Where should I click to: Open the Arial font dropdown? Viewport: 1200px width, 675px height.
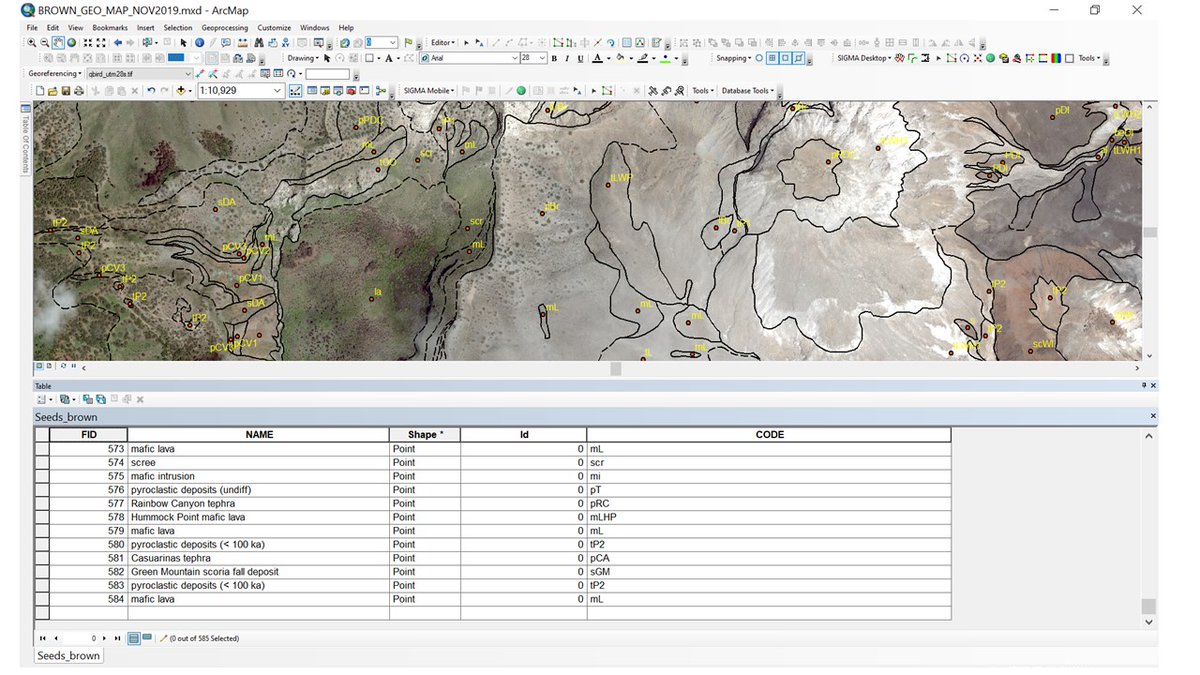[515, 58]
